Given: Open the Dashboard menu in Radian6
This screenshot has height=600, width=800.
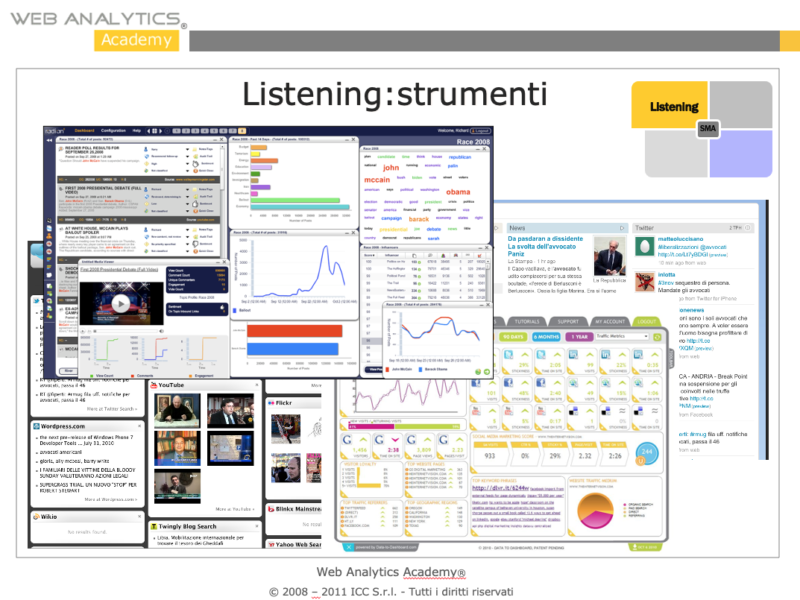Looking at the screenshot, I should tap(85, 131).
